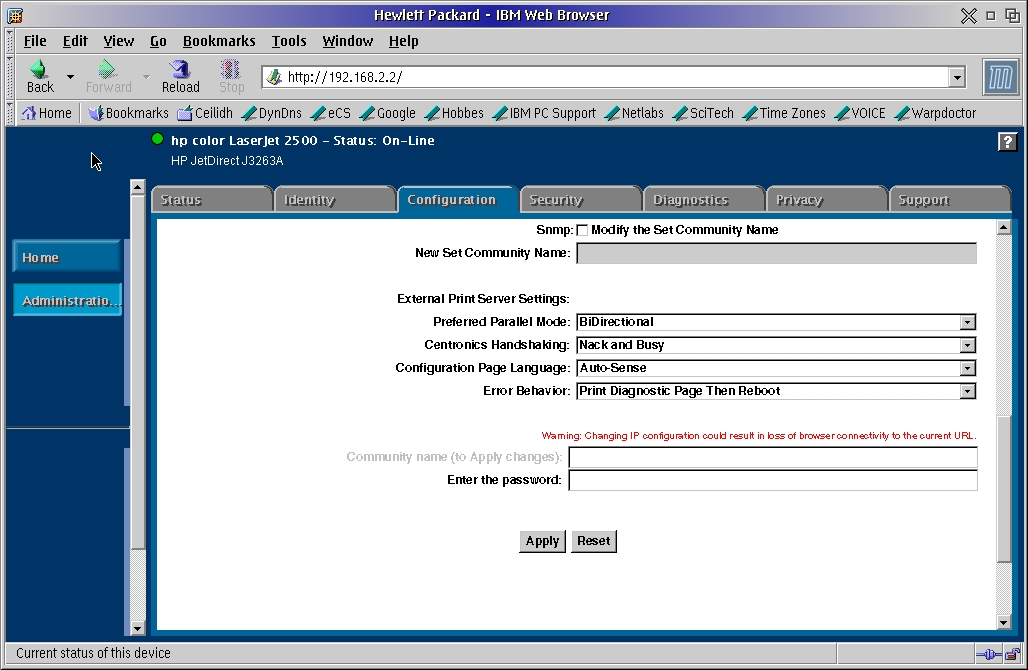Click the security lock status icon

(1012, 654)
